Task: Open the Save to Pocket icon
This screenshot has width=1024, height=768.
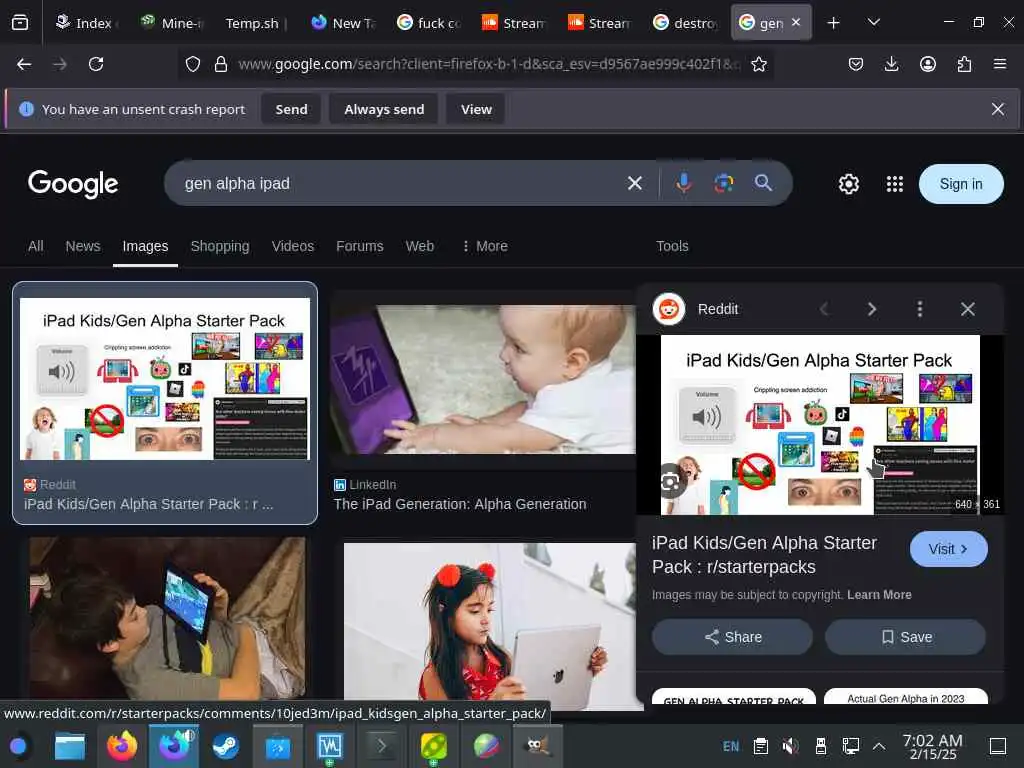Action: click(856, 64)
